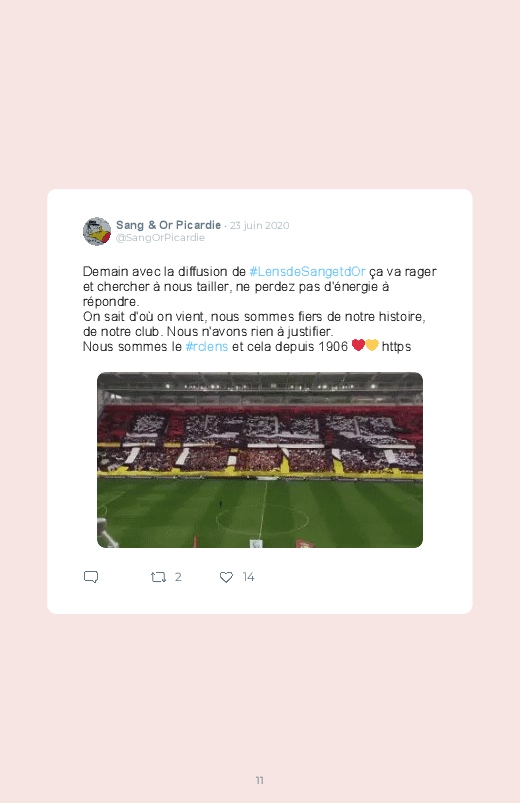Open the truncated https link
The image size is (520, 803).
[x=397, y=347]
